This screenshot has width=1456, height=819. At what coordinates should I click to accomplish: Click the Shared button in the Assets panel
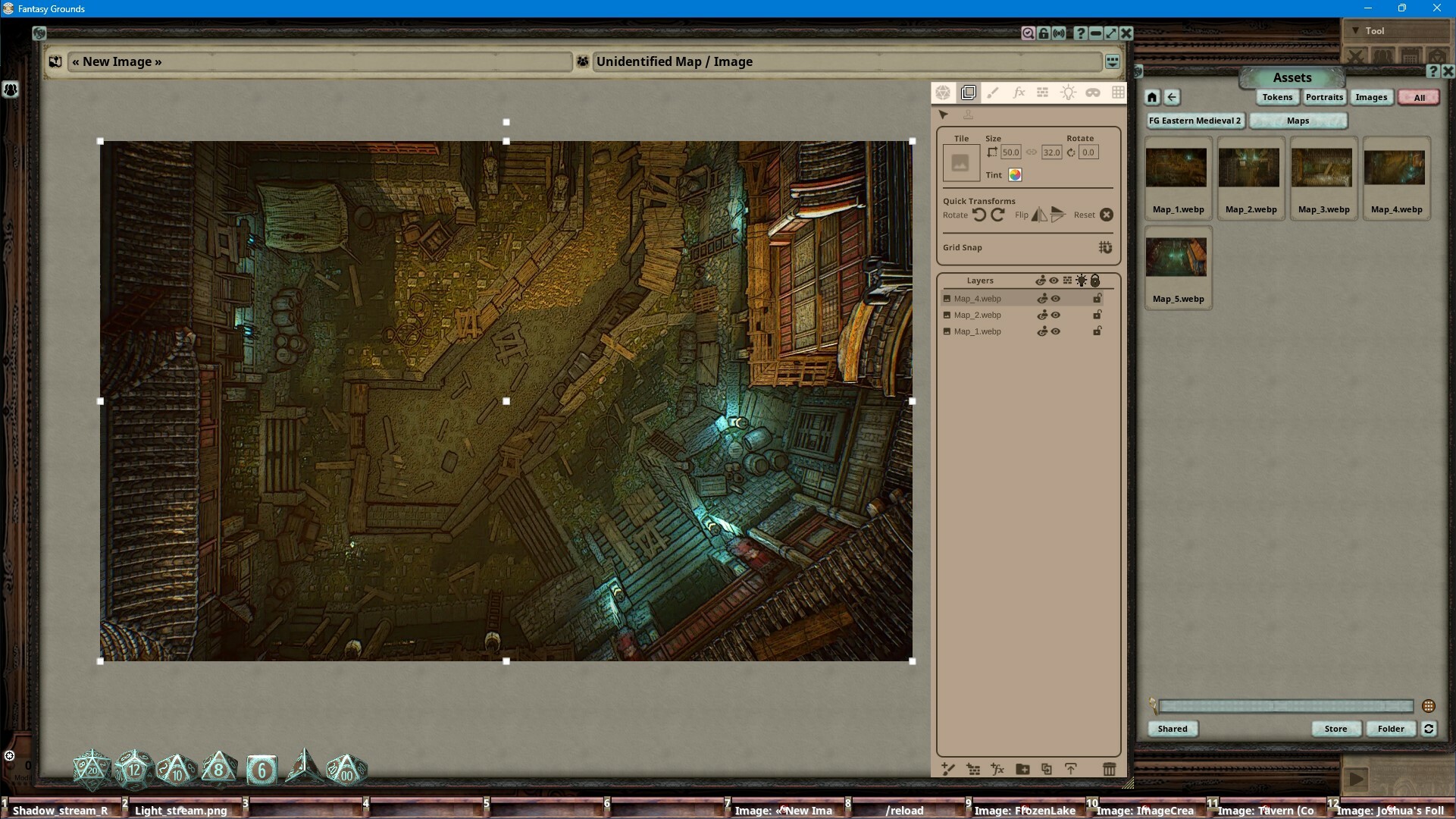[x=1172, y=729]
